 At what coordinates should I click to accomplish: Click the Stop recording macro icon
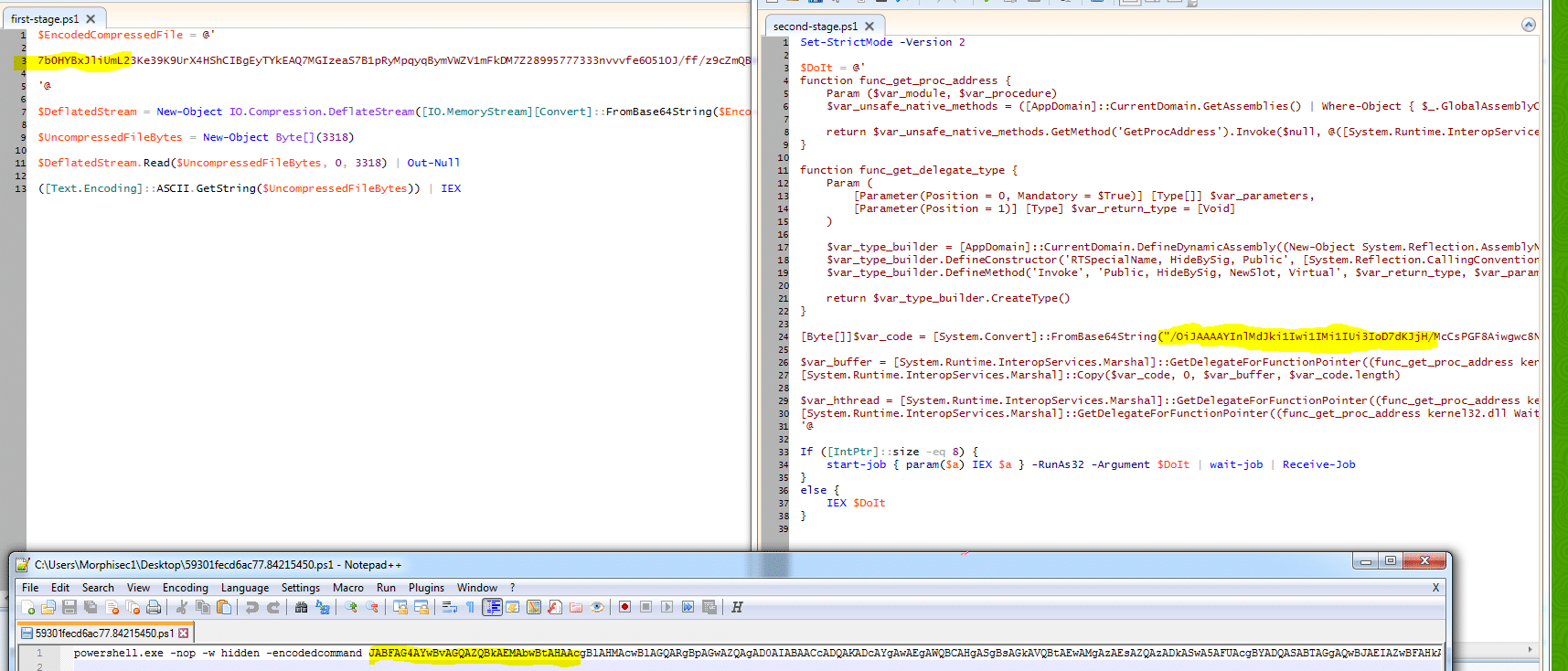(645, 607)
